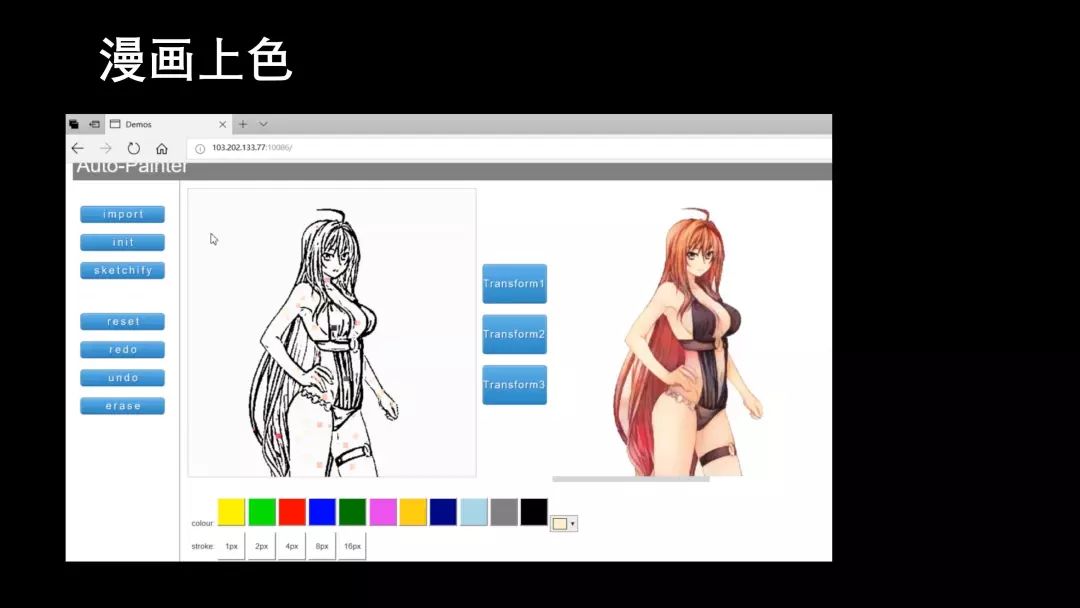Image resolution: width=1080 pixels, height=608 pixels.
Task: Close the Demos tab
Action: click(x=222, y=125)
